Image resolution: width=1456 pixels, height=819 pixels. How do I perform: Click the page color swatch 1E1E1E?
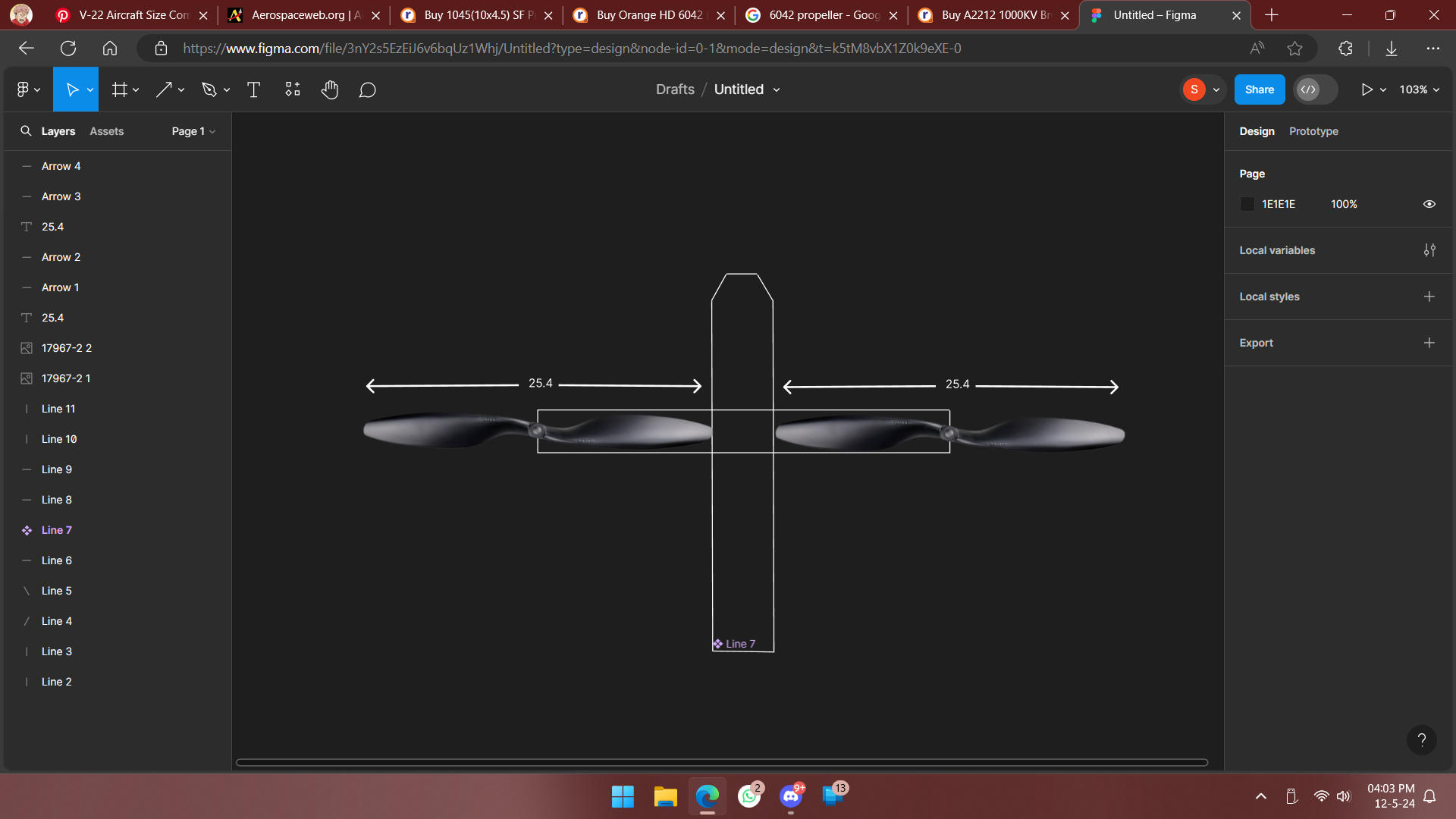pos(1247,204)
